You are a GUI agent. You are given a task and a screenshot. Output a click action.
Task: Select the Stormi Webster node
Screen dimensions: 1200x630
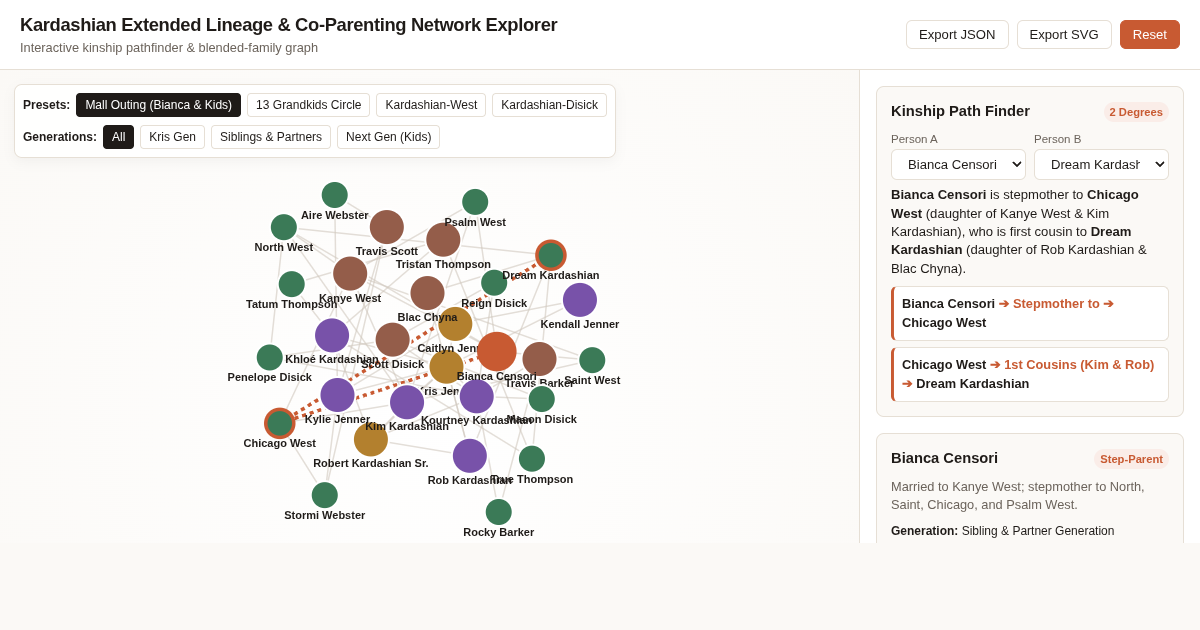[x=325, y=495]
